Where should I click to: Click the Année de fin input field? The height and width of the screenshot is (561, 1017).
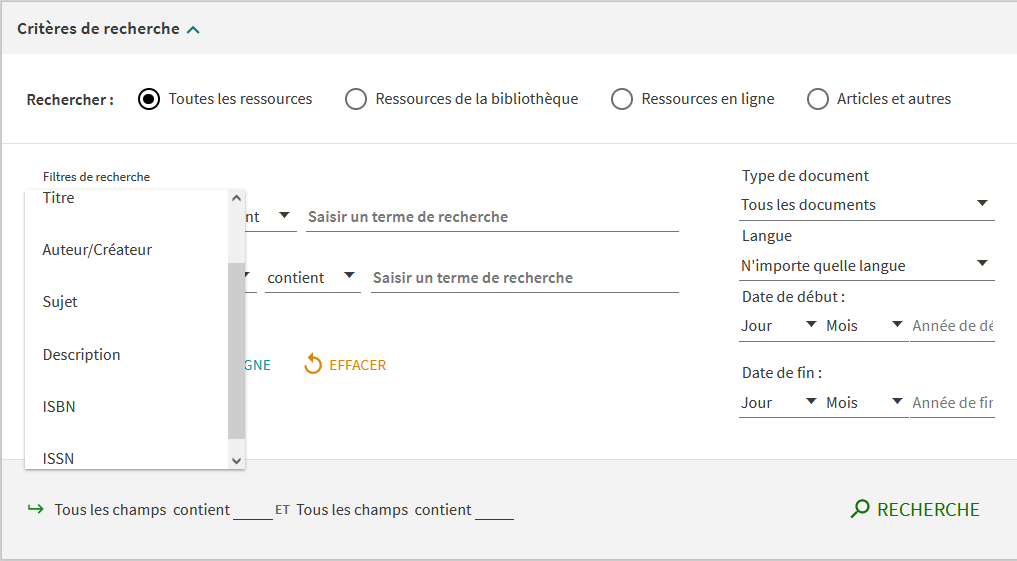coord(952,403)
